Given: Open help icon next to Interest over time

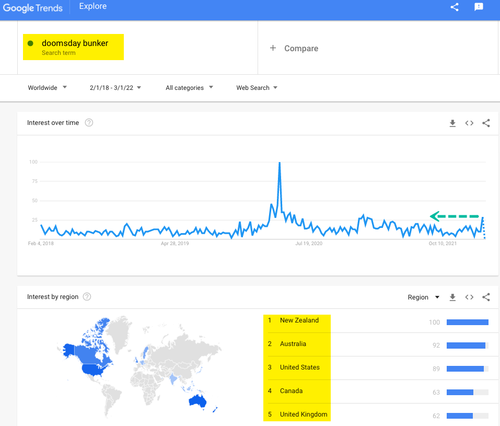Looking at the screenshot, I should pos(89,123).
